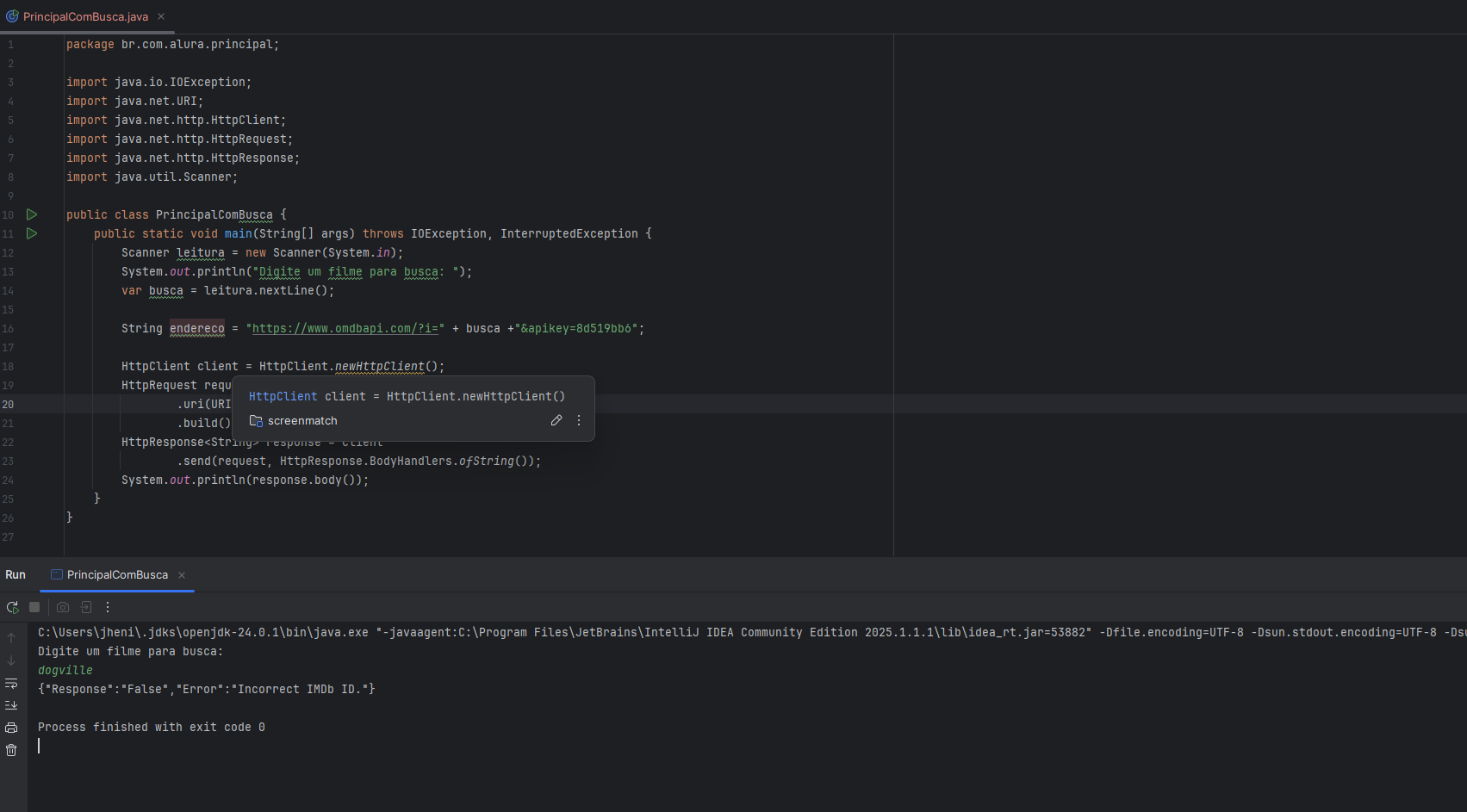
Task: Click line number 20 in the gutter
Action: pyautogui.click(x=8, y=404)
